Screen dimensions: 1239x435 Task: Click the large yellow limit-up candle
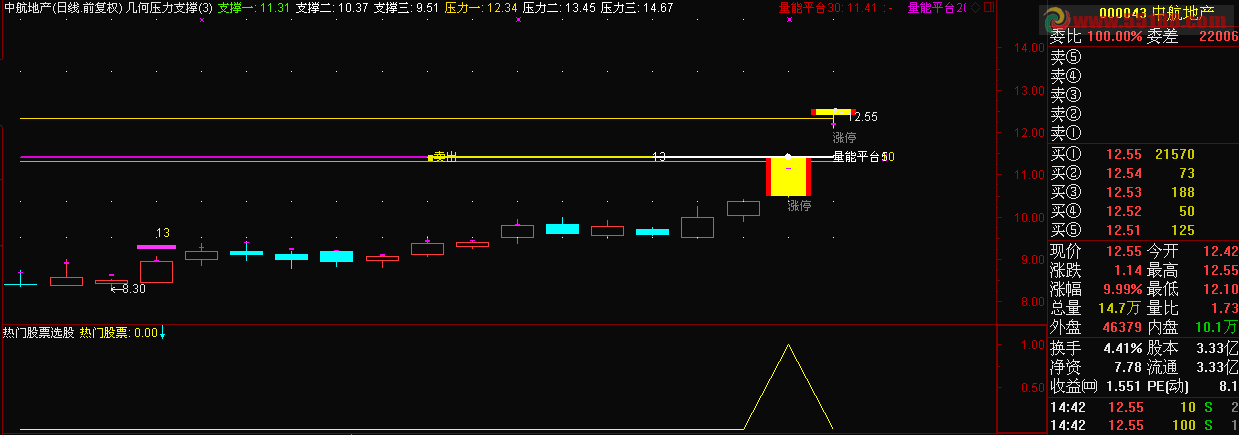point(788,176)
